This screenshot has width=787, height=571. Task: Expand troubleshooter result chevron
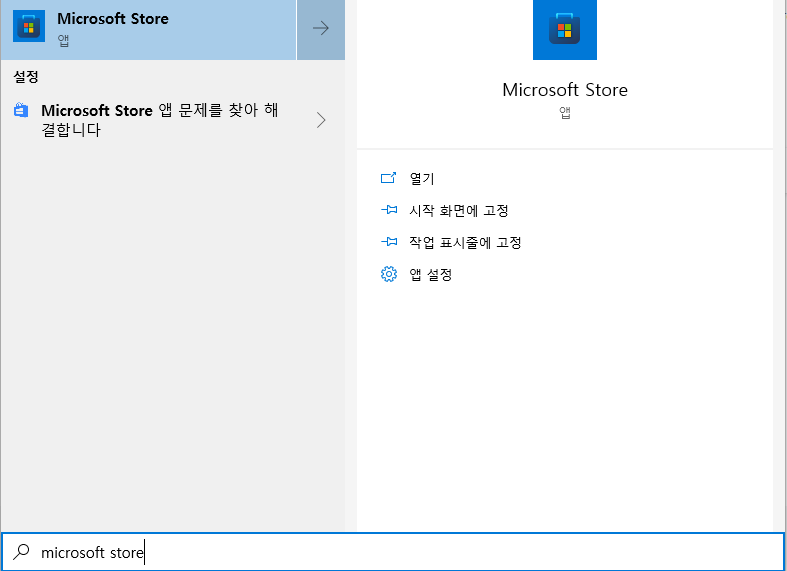tap(321, 120)
